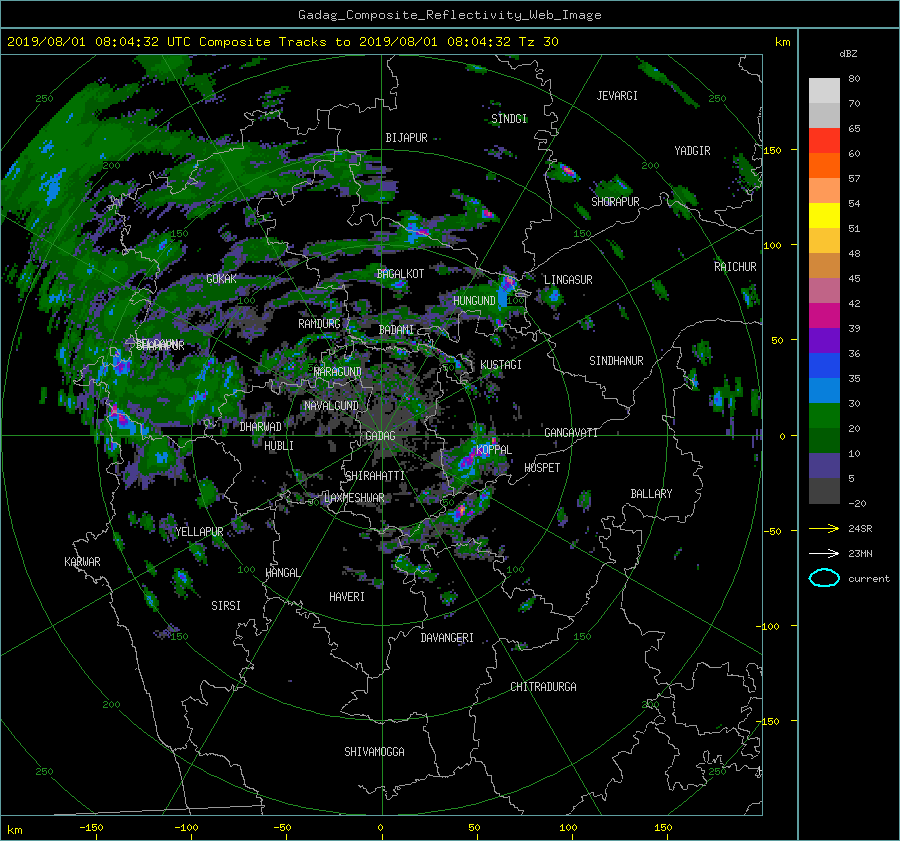This screenshot has width=900, height=841.
Task: Click the KOPPAL city label
Action: 494,450
